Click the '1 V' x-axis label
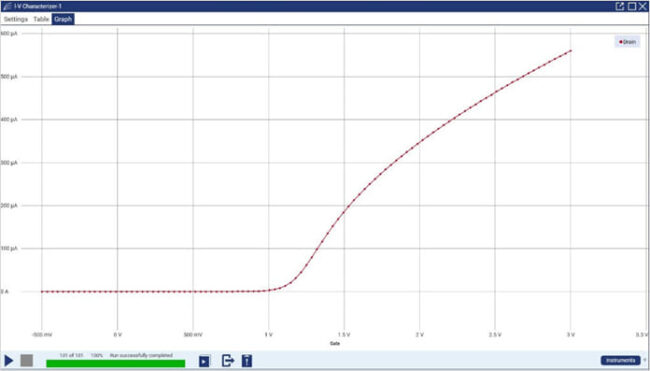The height and width of the screenshot is (371, 650). (x=268, y=334)
